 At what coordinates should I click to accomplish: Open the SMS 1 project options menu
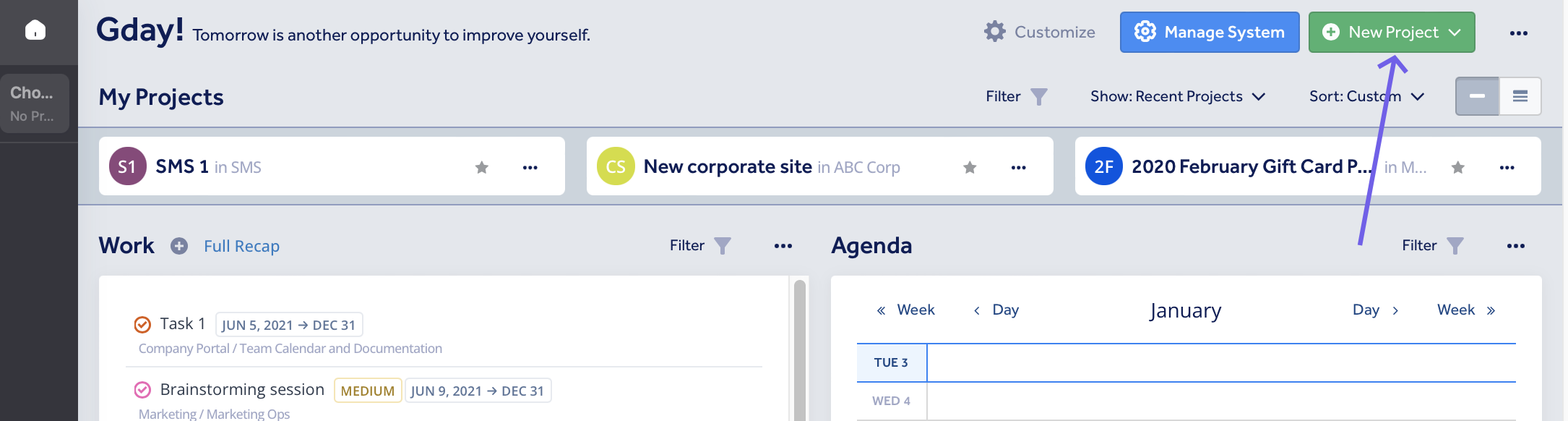(x=530, y=168)
